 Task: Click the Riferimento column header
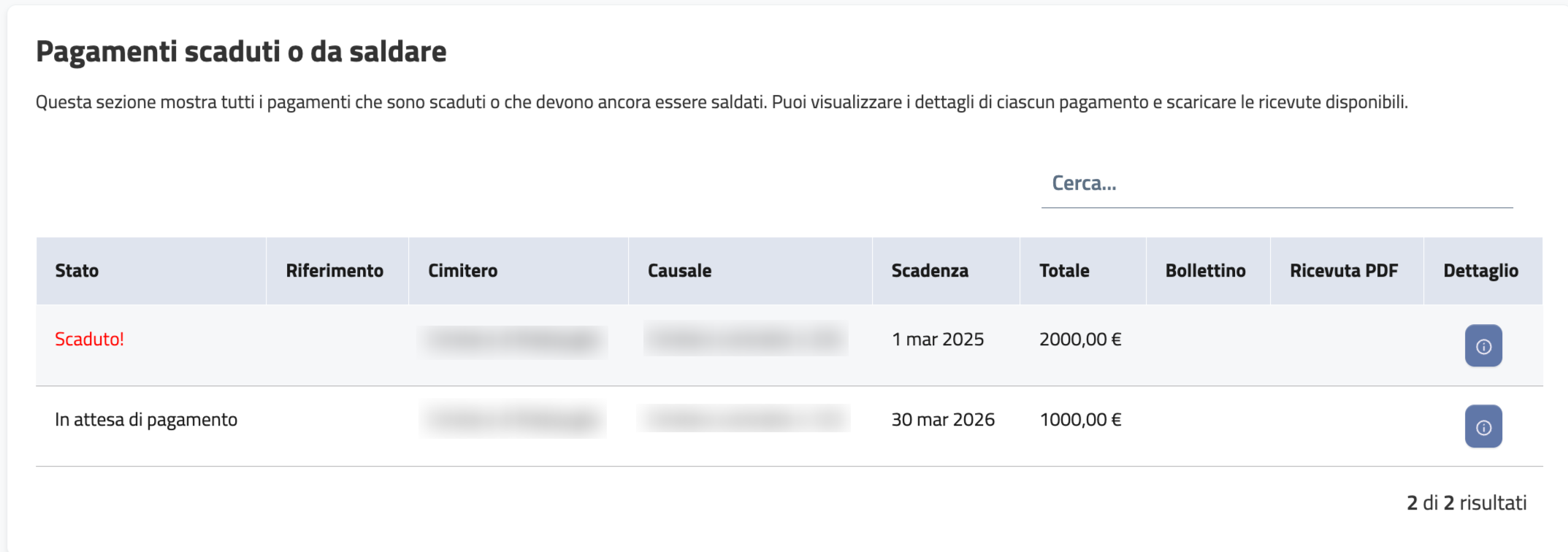[334, 271]
